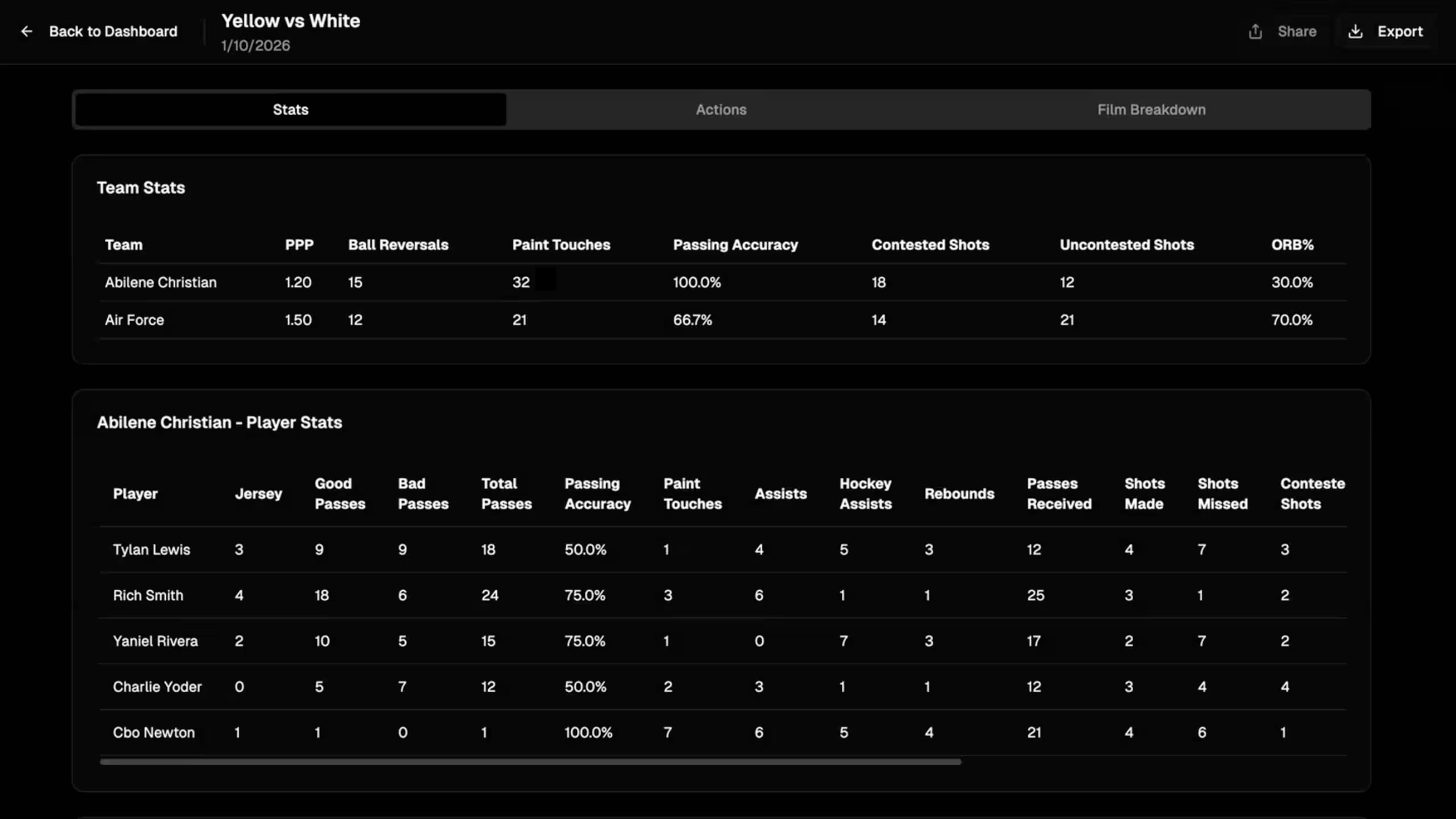Screen dimensions: 1456x819
Task: Click Air Force's 1.50 PPP value
Action: click(x=298, y=320)
